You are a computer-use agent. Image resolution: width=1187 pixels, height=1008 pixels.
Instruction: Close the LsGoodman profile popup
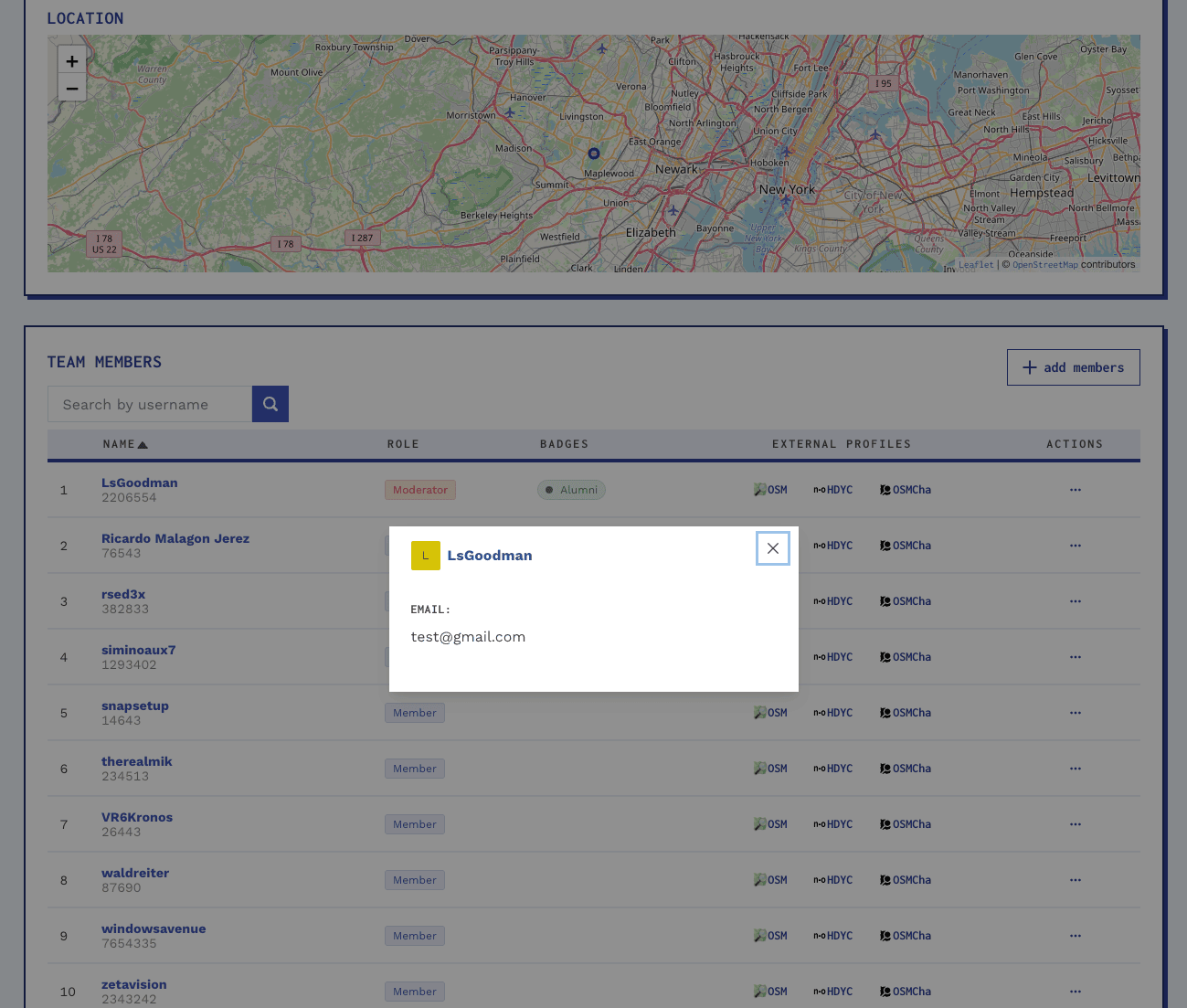coord(773,548)
